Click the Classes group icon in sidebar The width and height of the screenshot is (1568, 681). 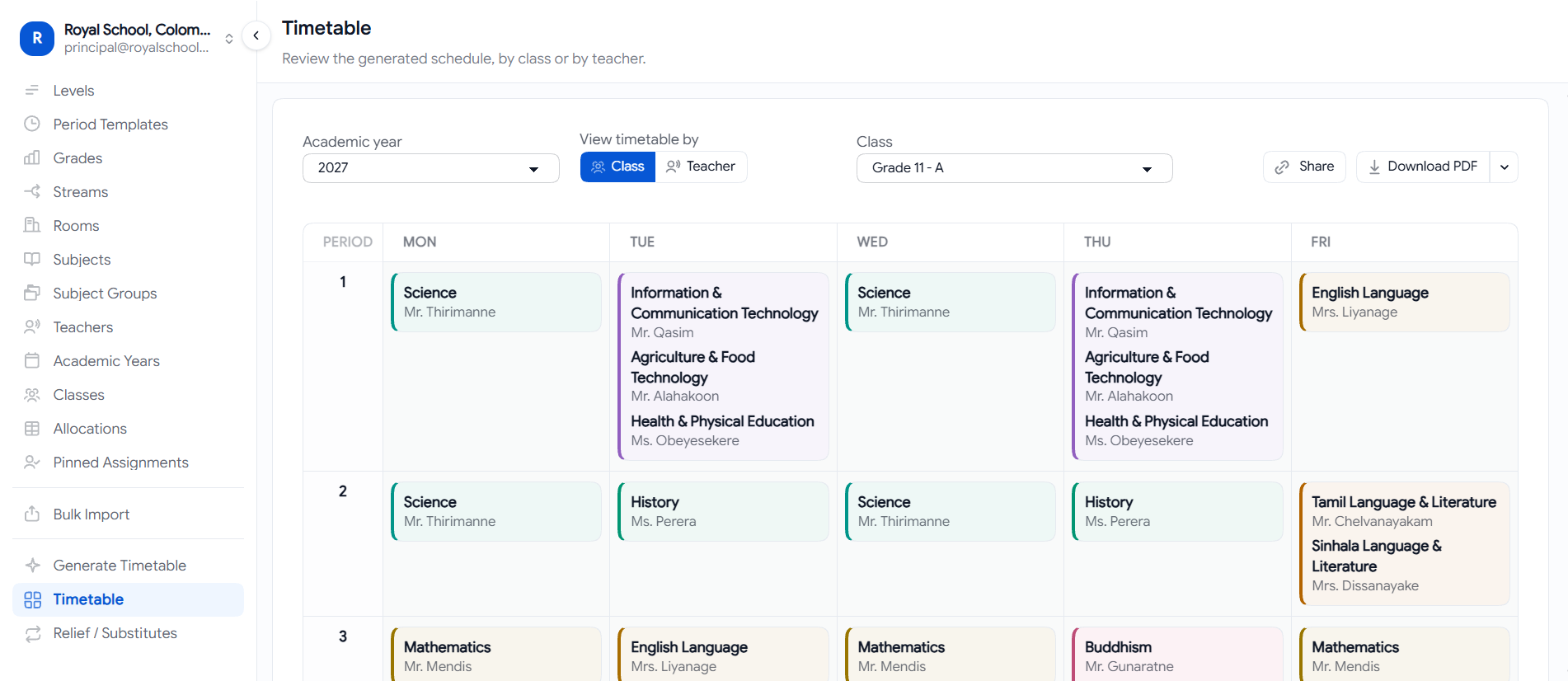[x=32, y=394]
